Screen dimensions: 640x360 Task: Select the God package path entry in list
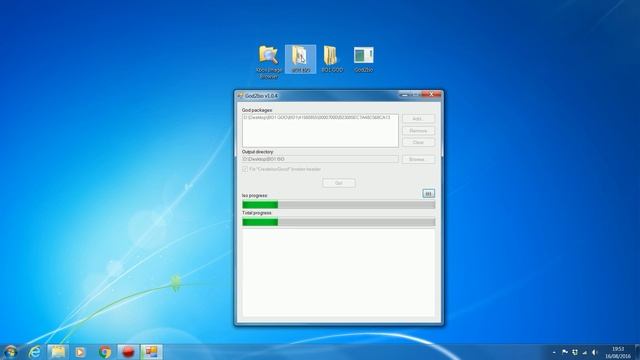point(316,118)
